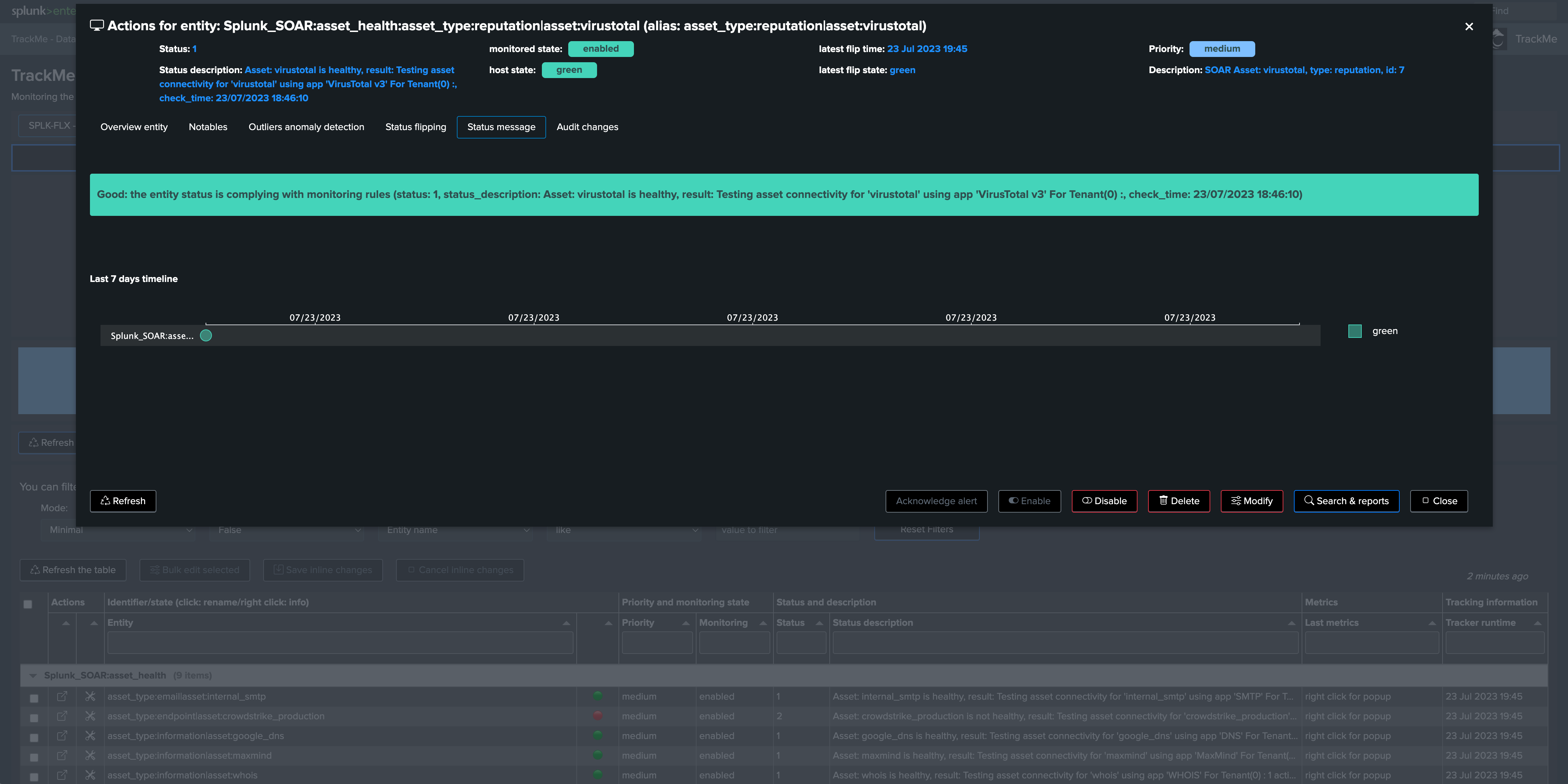Tick the checkbox for crowdstrike_production row
This screenshot has width=1568, height=784.
click(x=34, y=718)
